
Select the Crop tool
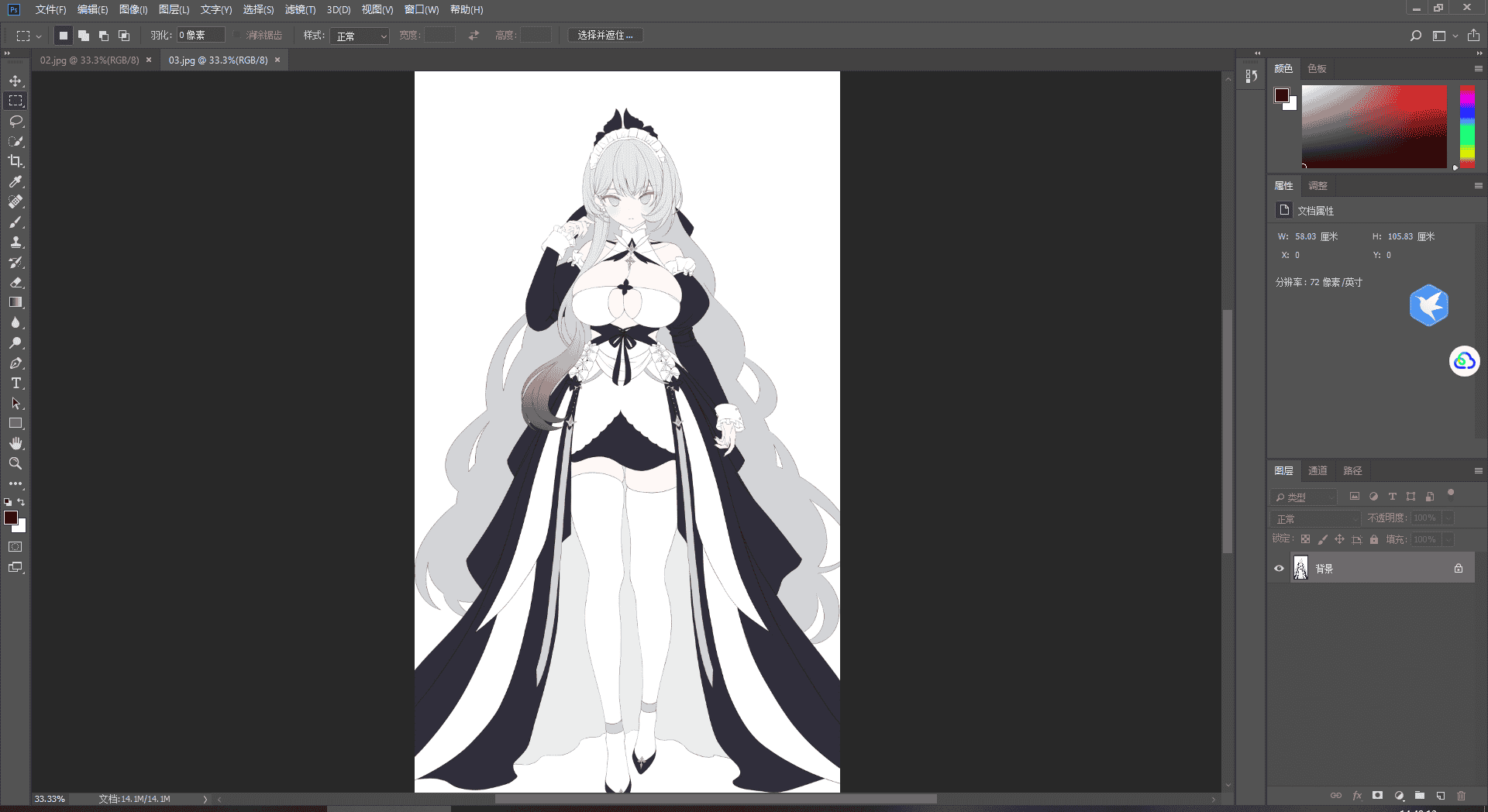pos(15,161)
